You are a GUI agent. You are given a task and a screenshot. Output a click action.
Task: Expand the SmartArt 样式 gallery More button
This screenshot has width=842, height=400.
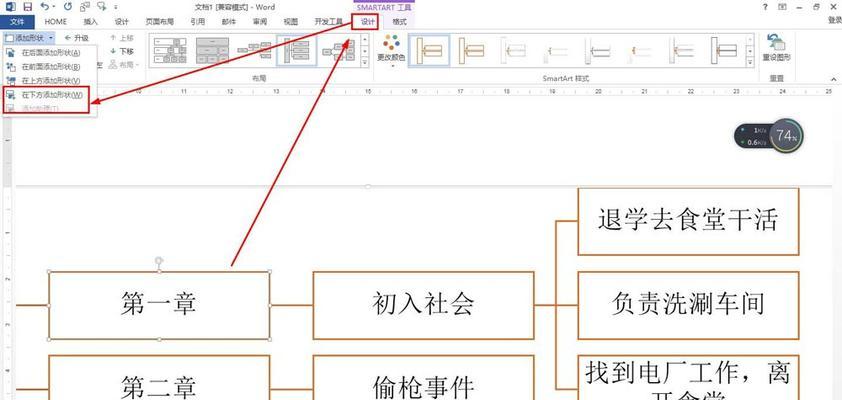(750, 62)
